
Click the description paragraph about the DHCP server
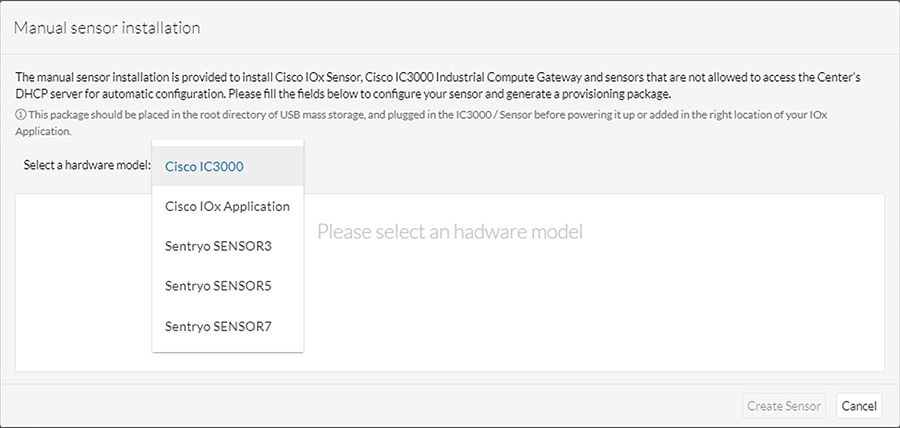pos(438,85)
